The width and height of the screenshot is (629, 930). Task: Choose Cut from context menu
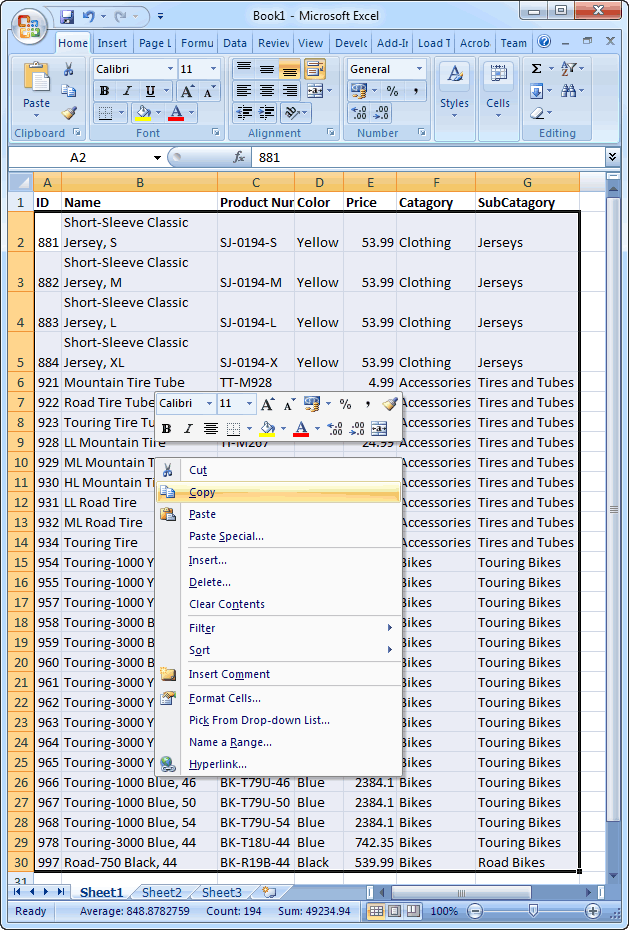click(278, 470)
